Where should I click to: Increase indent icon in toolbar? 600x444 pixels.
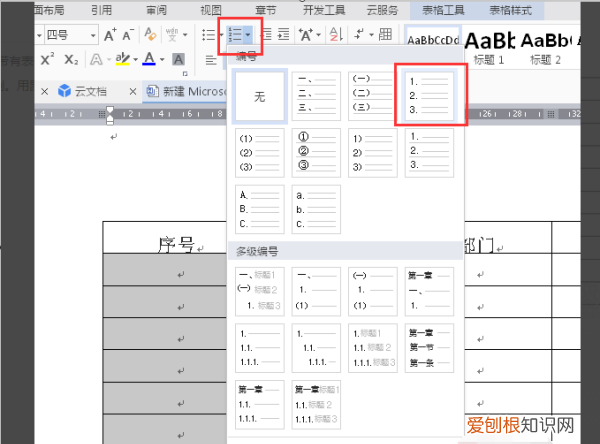tap(283, 35)
